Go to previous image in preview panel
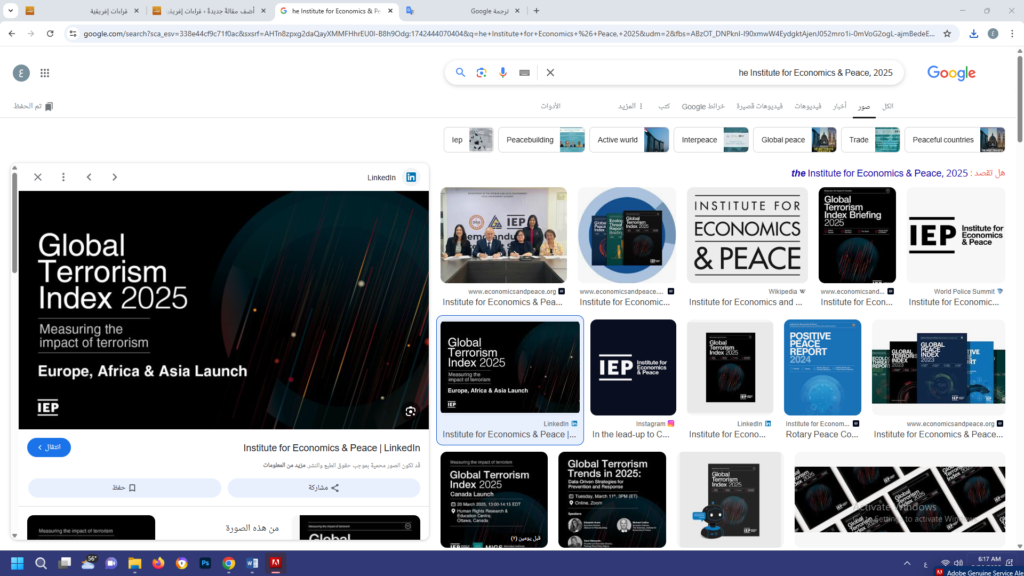This screenshot has width=1024, height=576. (x=89, y=177)
